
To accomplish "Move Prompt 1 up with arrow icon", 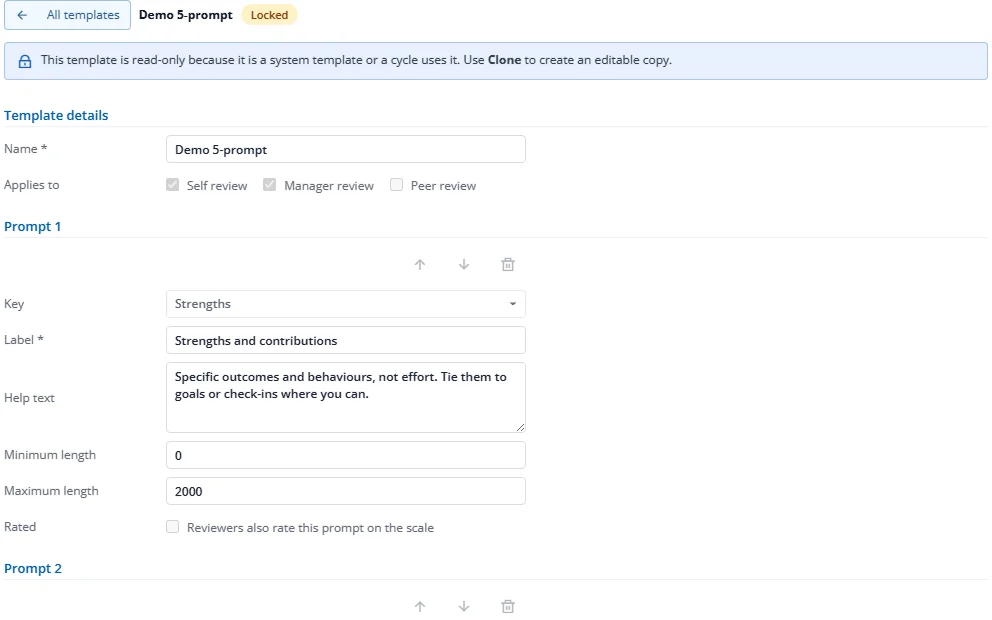I will point(419,264).
